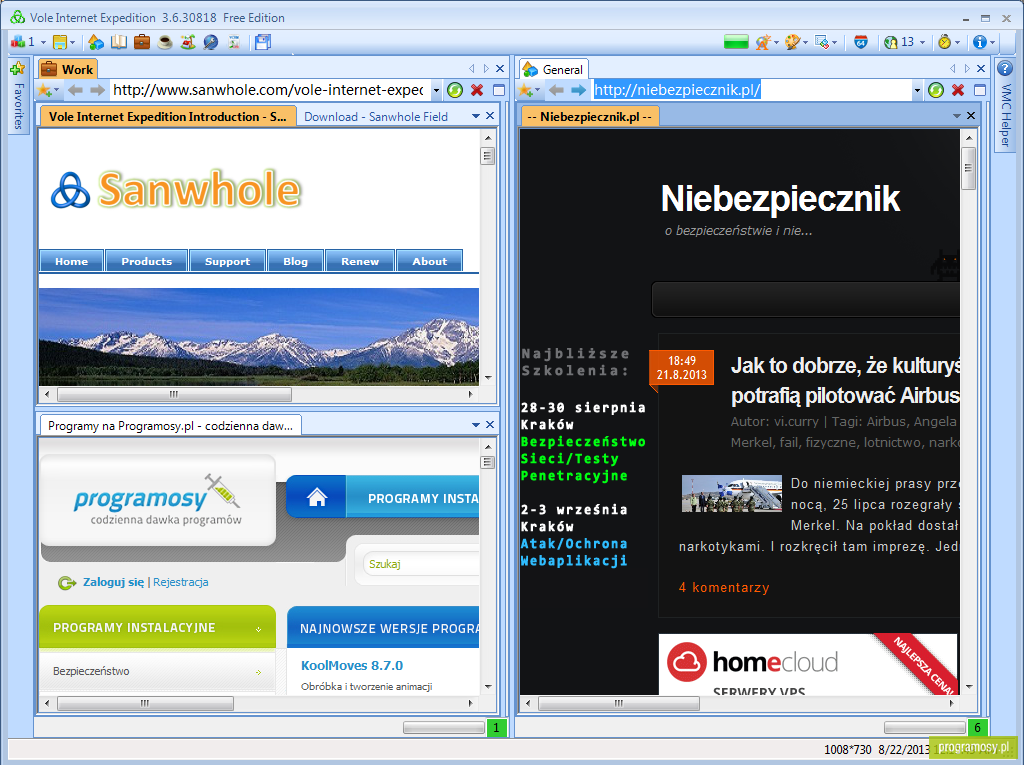Click the globe with wrench icon
Image resolution: width=1024 pixels, height=765 pixels.
point(211,42)
